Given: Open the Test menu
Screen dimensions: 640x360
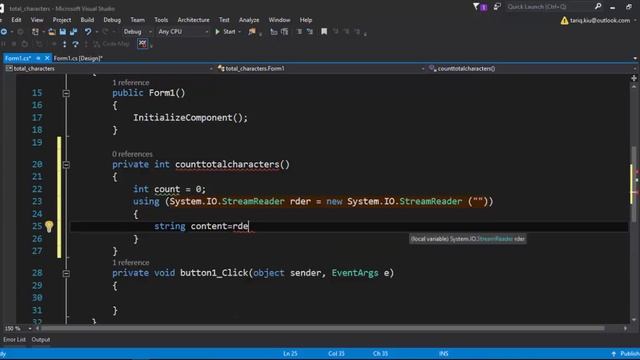Looking at the screenshot, I should [224, 20].
